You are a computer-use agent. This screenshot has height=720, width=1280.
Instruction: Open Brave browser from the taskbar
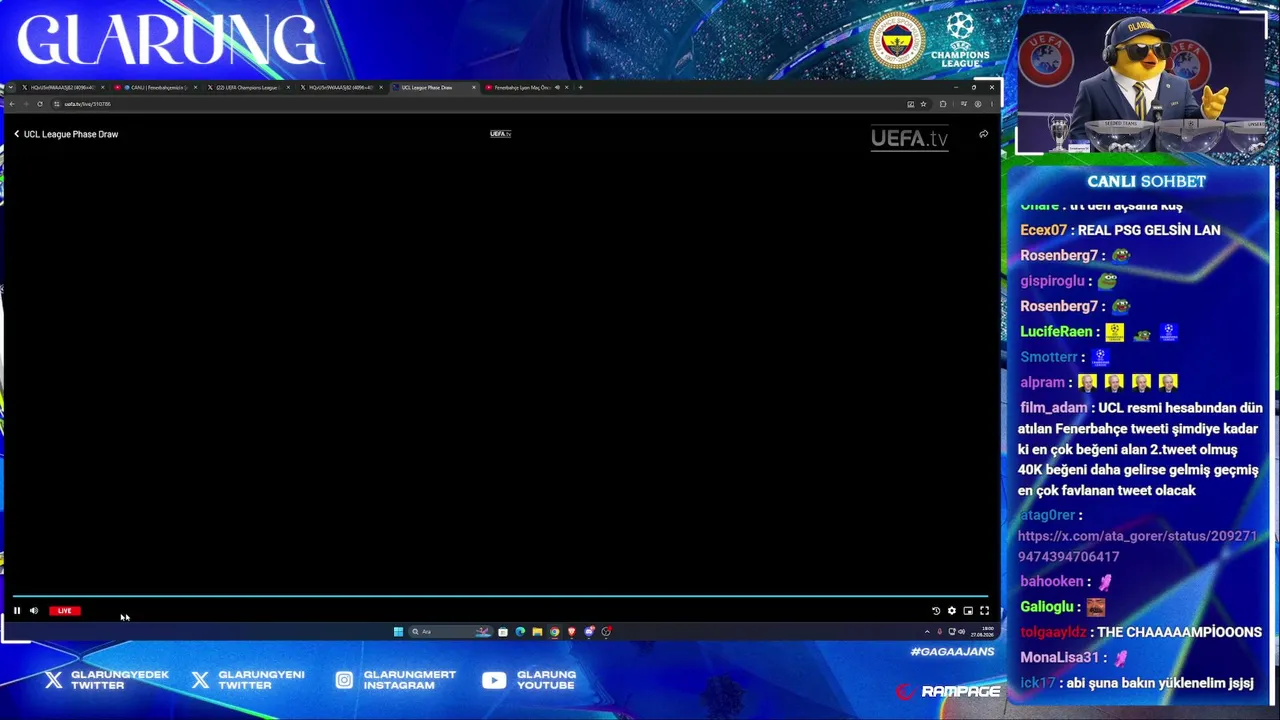tap(572, 632)
